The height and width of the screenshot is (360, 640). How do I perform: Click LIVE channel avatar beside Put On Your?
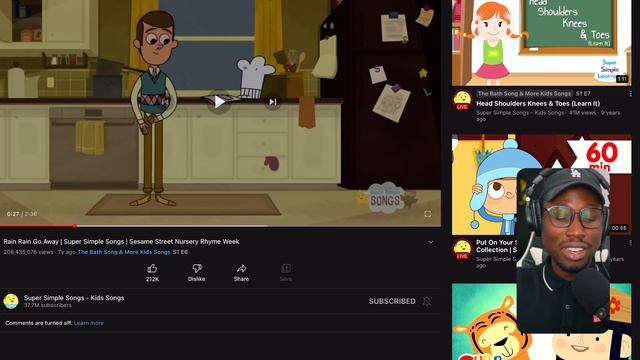pyautogui.click(x=462, y=249)
